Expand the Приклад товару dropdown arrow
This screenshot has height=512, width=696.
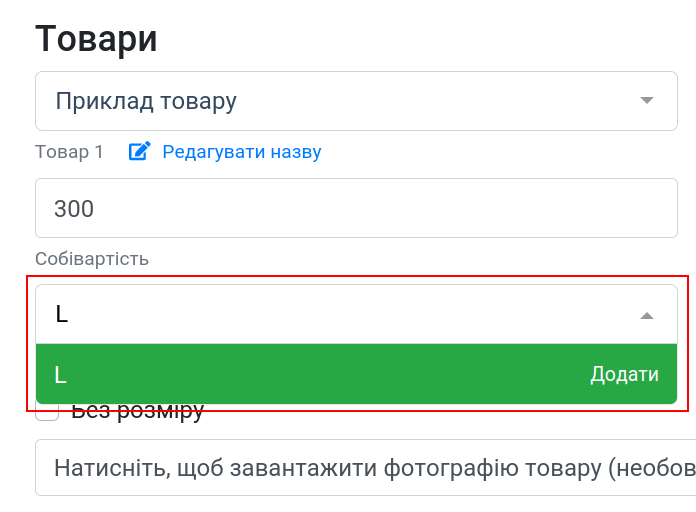point(647,100)
